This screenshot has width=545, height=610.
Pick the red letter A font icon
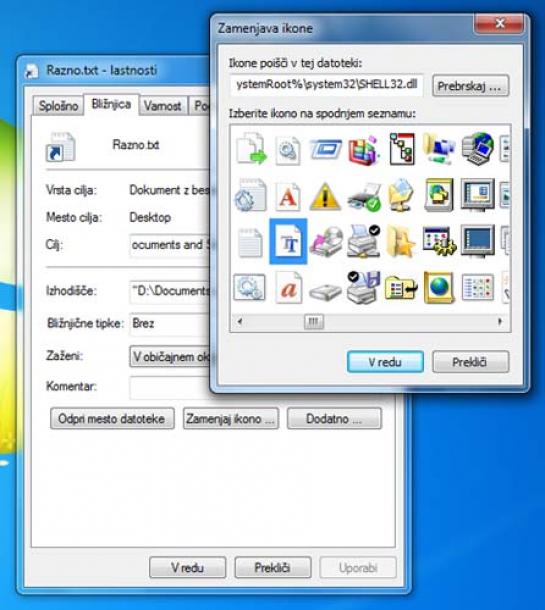[x=287, y=196]
